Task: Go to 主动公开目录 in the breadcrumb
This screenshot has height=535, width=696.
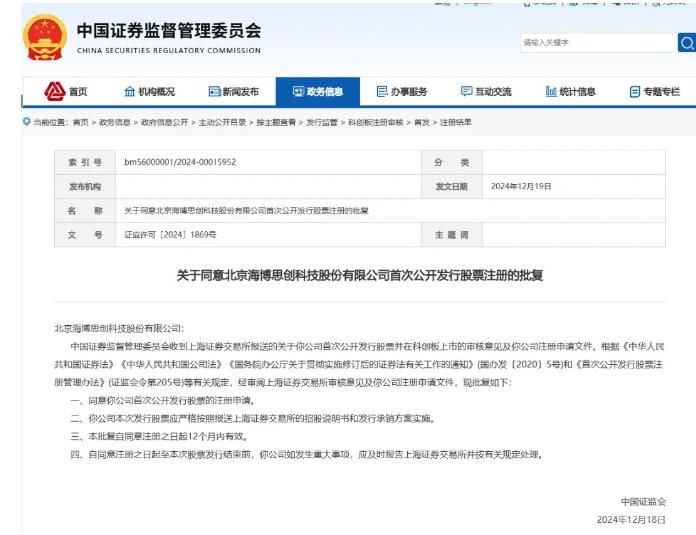Action: pos(222,122)
